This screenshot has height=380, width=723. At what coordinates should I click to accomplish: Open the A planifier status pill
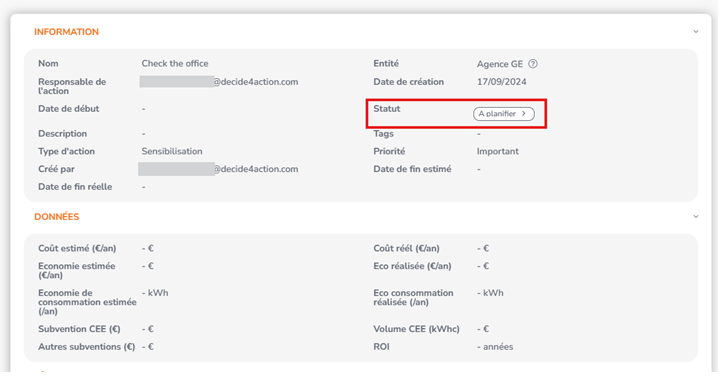coord(504,114)
